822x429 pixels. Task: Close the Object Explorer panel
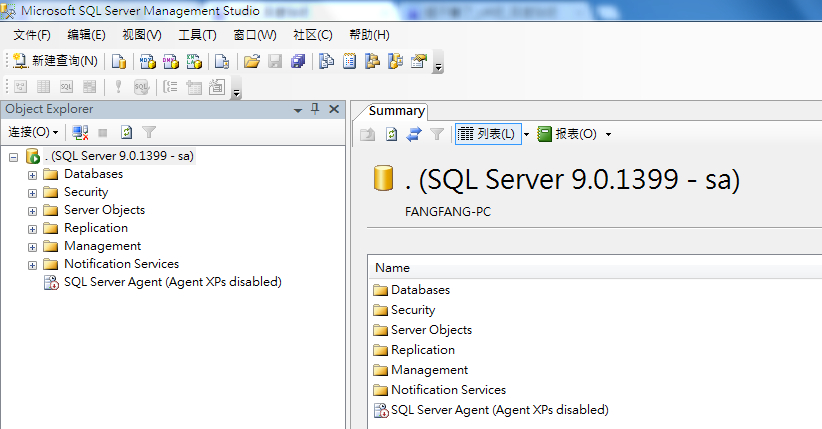point(334,109)
